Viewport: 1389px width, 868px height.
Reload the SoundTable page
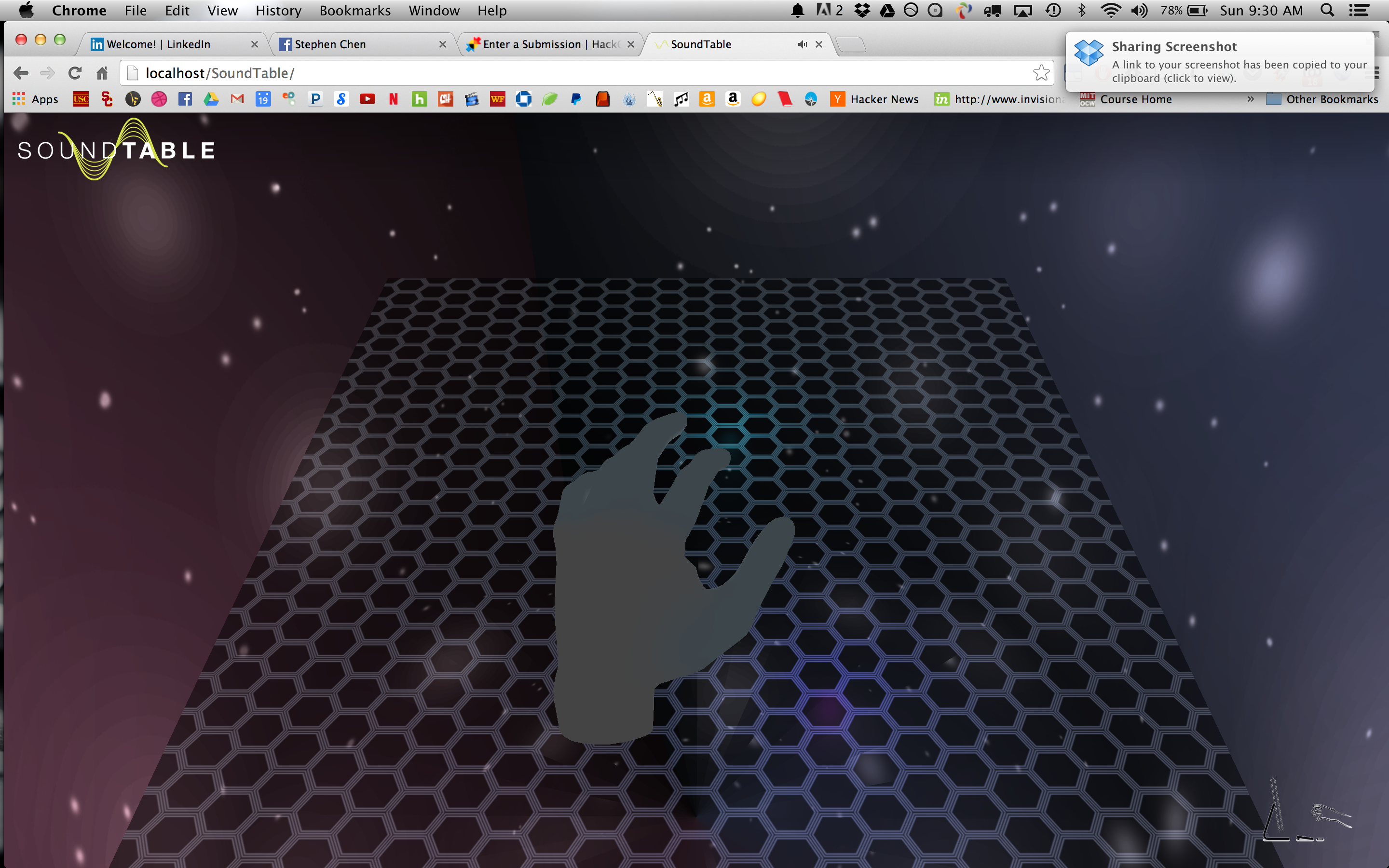point(75,73)
